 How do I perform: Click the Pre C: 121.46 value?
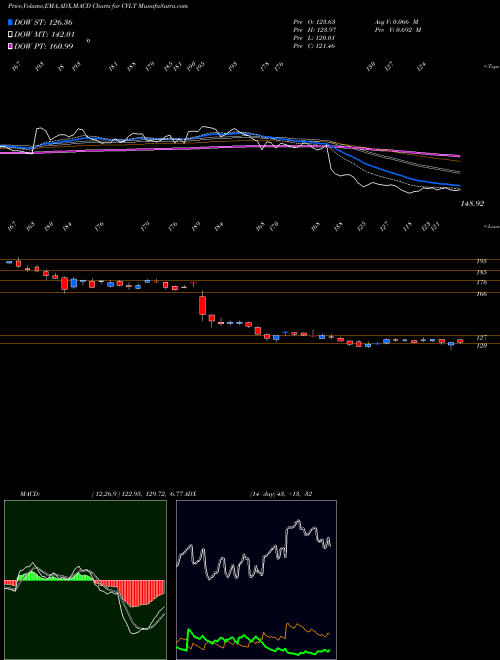coord(314,46)
